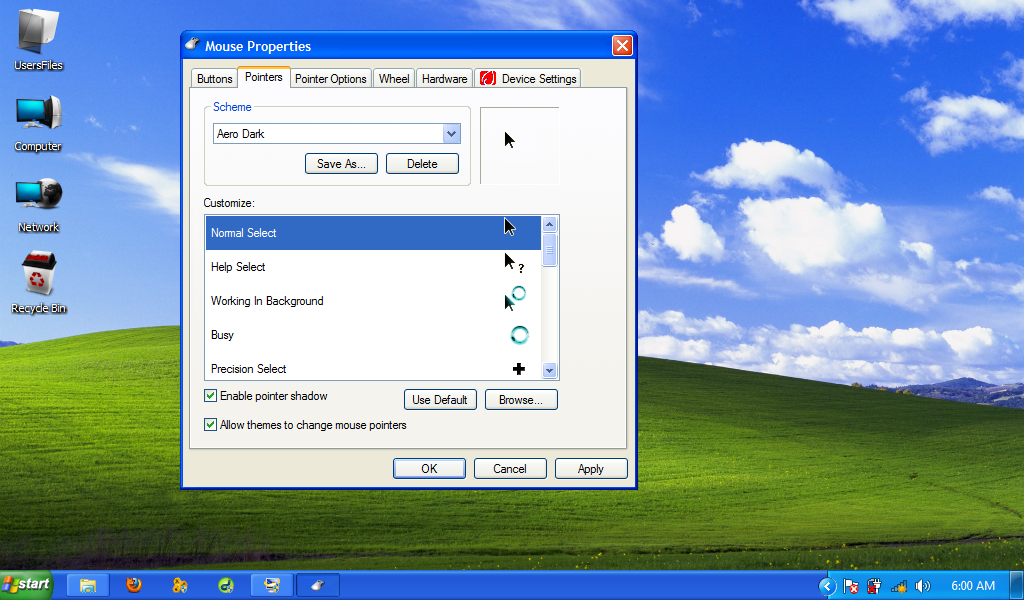
Task: Toggle Allow themes to change mouse pointers
Action: [210, 424]
